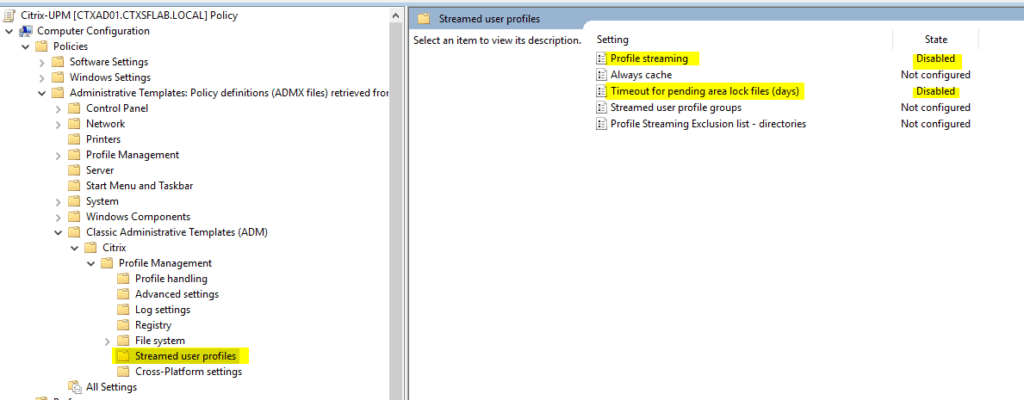Click the Computer Configuration node icon
This screenshot has height=400, width=1024.
(26, 31)
